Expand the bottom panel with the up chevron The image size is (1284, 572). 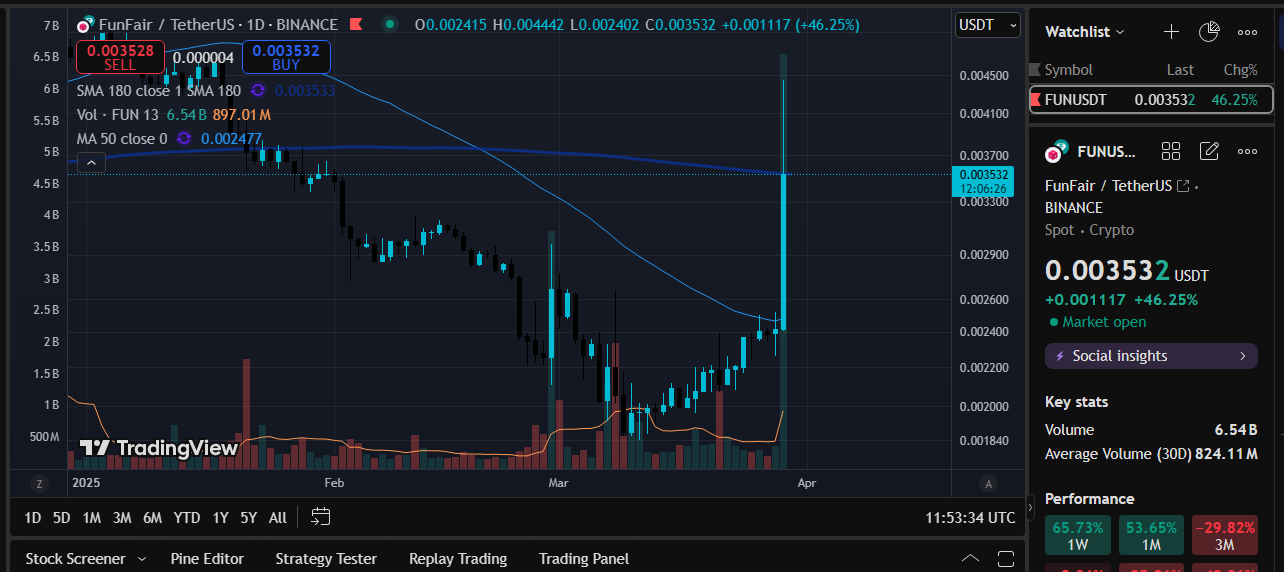click(970, 558)
